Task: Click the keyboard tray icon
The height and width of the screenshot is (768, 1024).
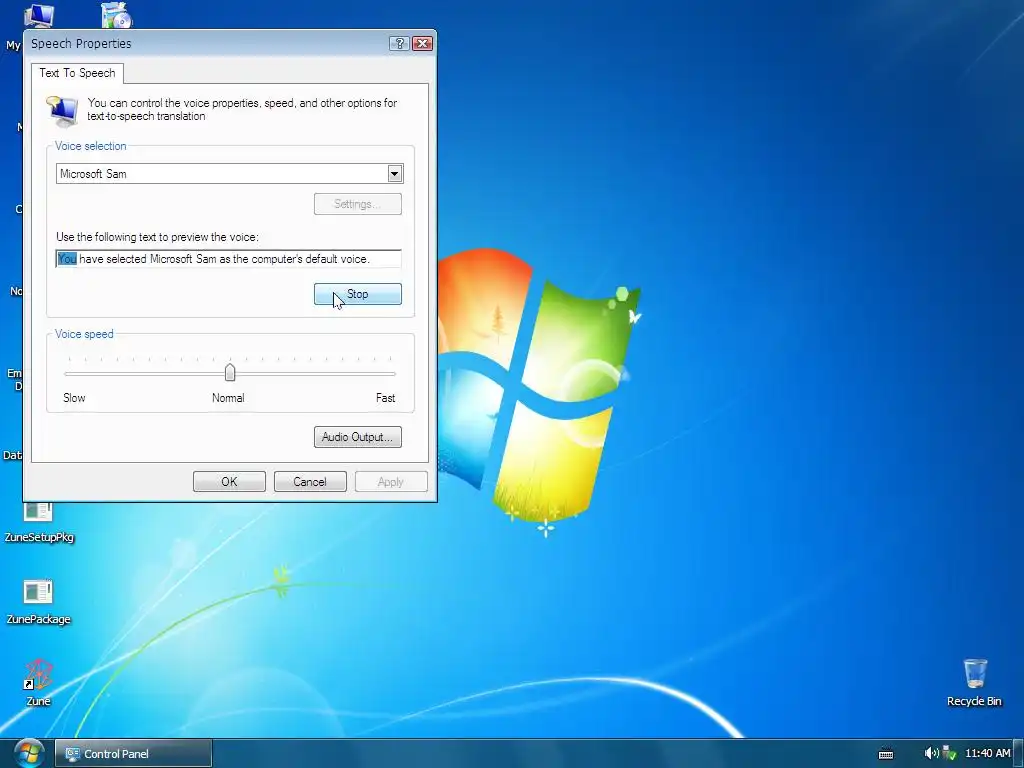Action: 886,754
